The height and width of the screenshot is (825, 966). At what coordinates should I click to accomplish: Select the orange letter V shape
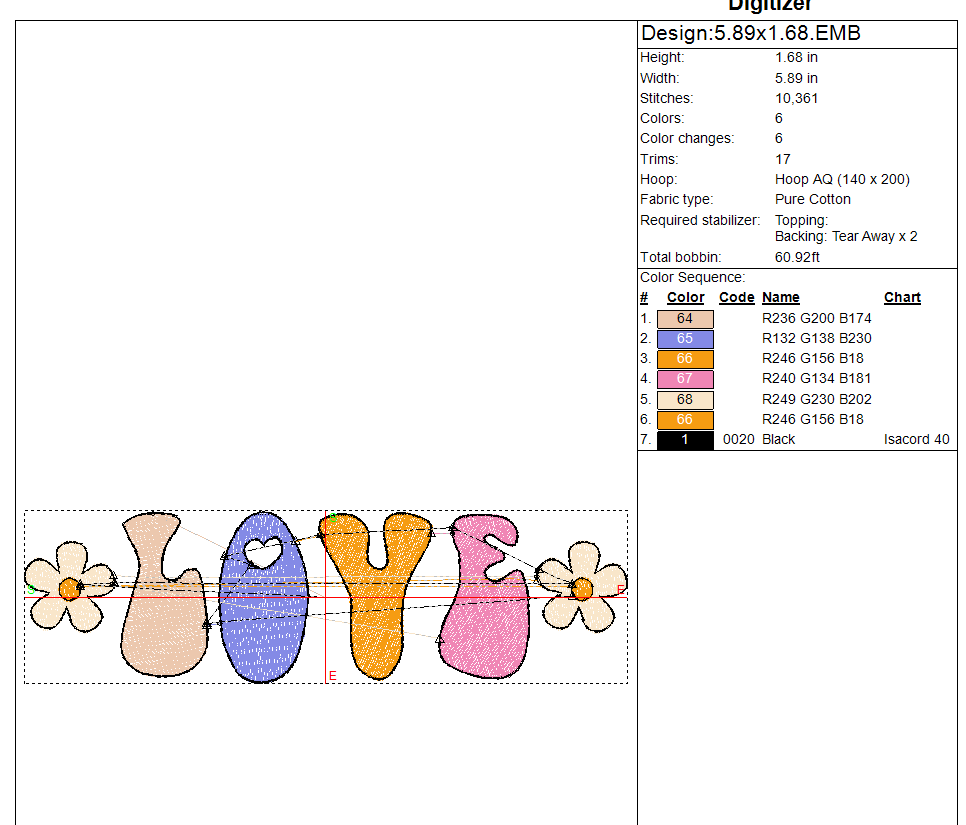pos(375,600)
